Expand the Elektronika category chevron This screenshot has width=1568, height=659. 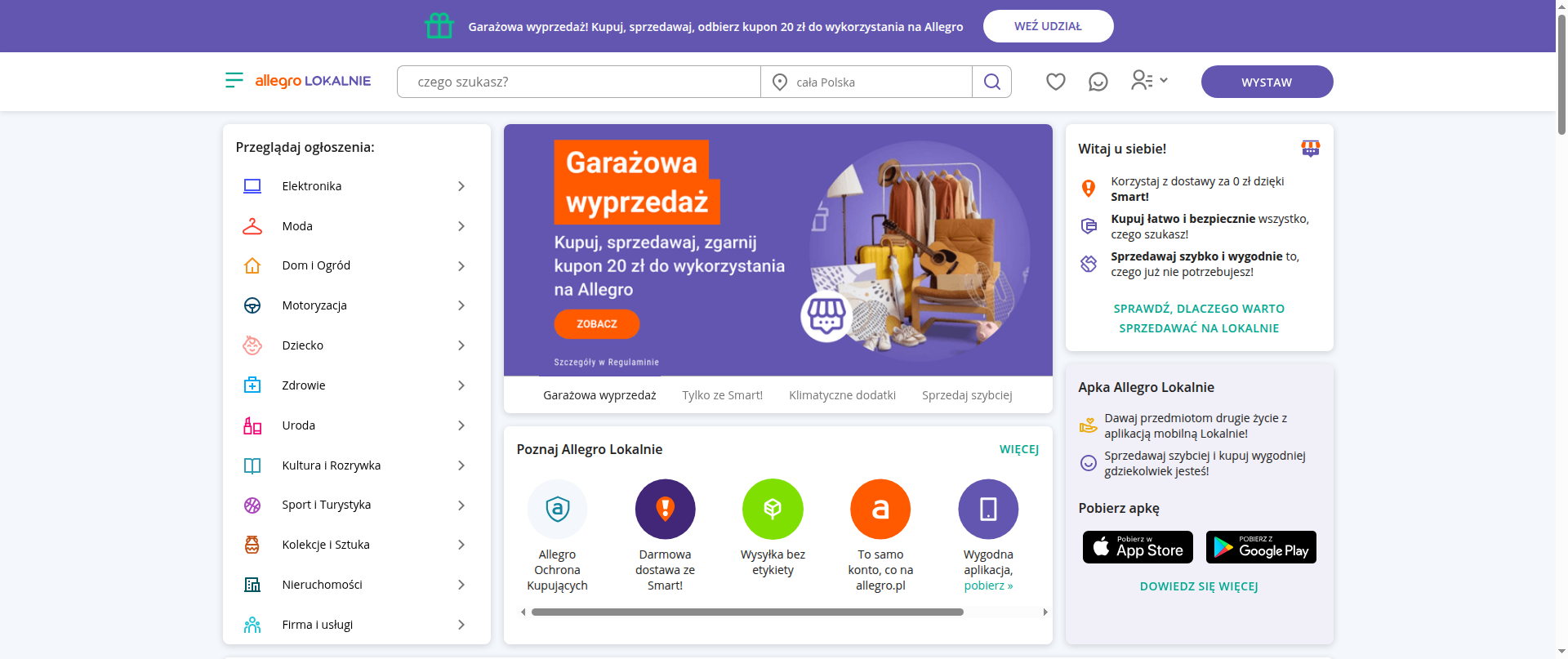coord(461,186)
